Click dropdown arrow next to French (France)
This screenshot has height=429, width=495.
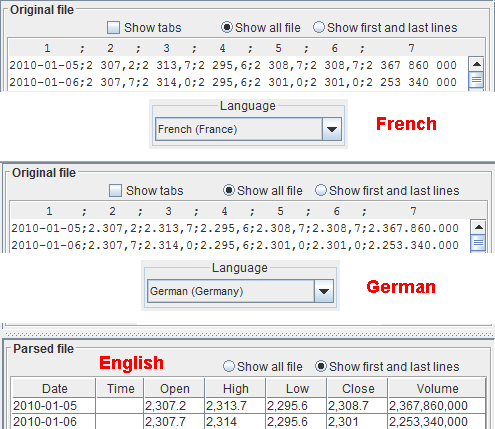[332, 129]
